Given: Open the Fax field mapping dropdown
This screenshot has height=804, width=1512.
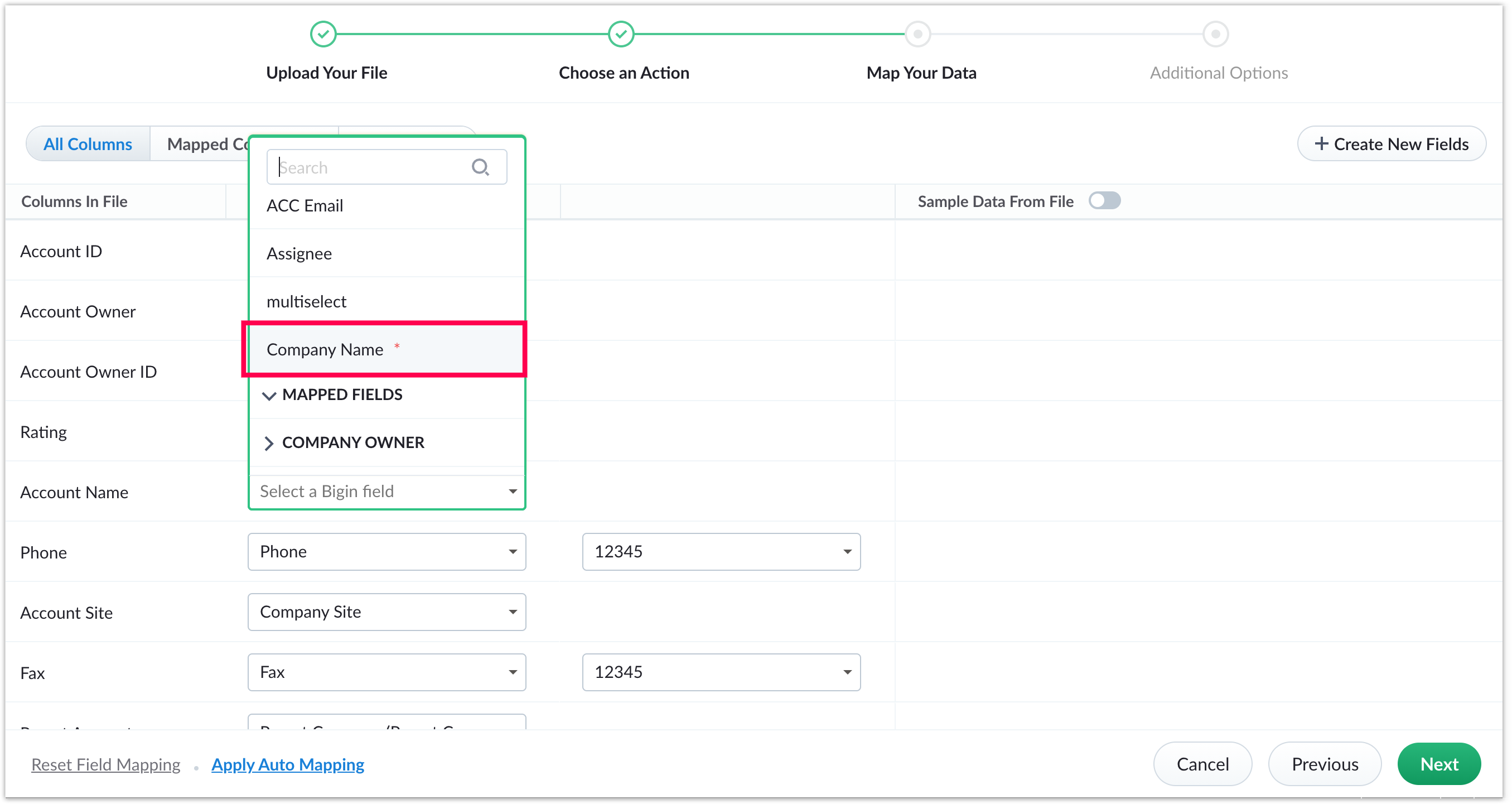Looking at the screenshot, I should click(387, 672).
